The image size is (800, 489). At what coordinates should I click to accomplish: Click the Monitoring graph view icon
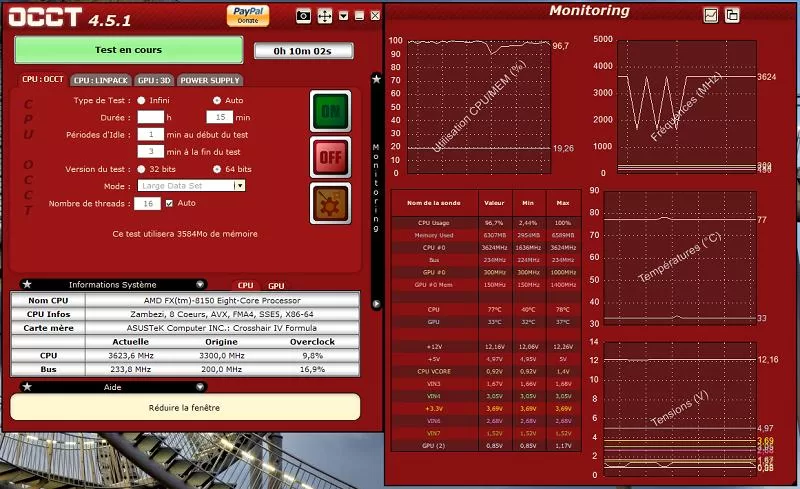(711, 15)
